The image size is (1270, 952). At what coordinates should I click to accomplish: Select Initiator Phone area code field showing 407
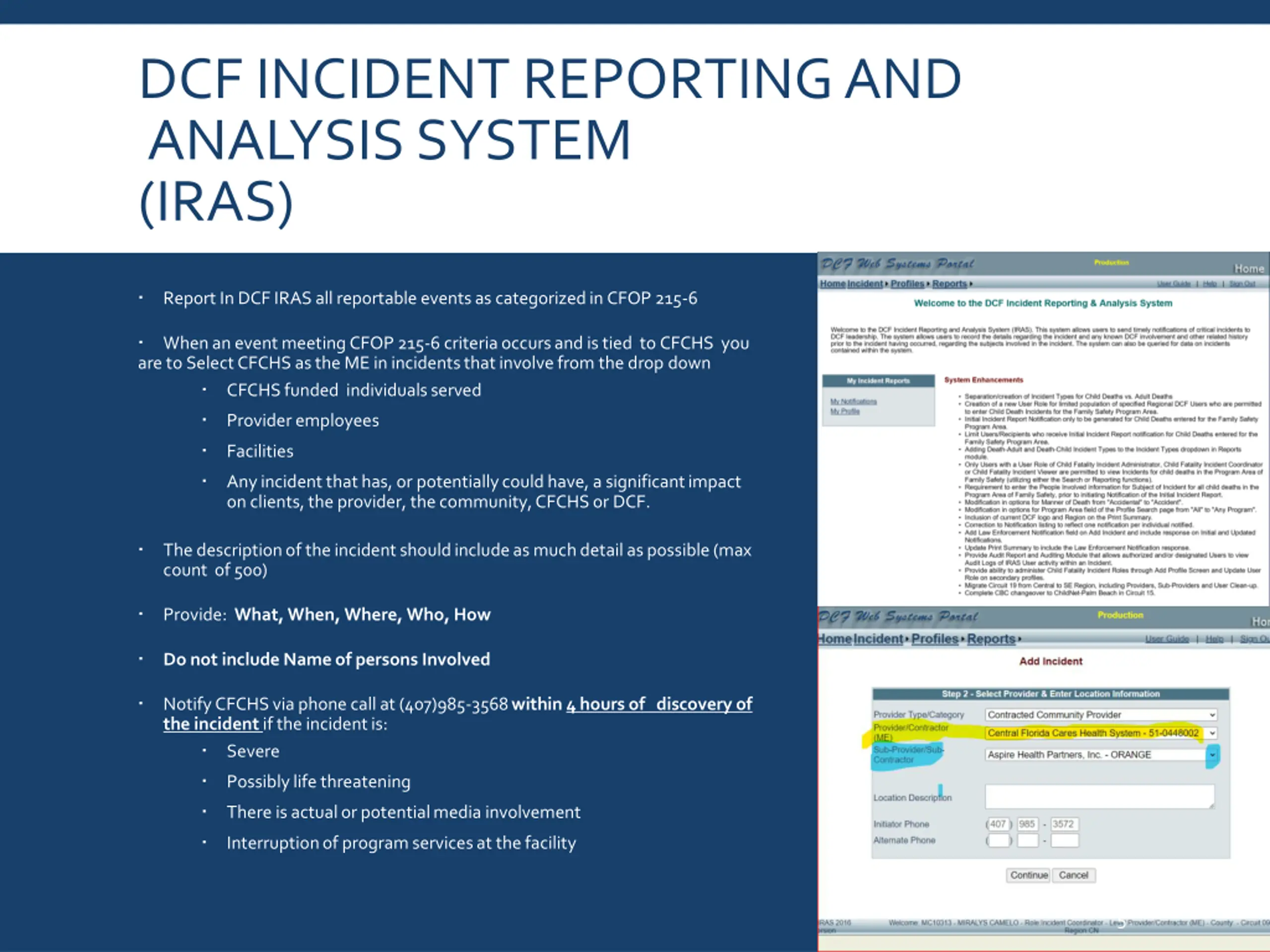click(998, 824)
